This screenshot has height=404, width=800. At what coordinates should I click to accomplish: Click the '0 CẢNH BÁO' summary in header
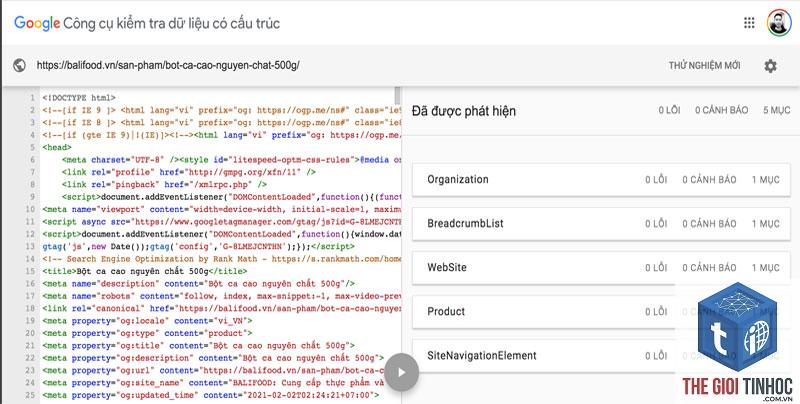[x=721, y=110]
